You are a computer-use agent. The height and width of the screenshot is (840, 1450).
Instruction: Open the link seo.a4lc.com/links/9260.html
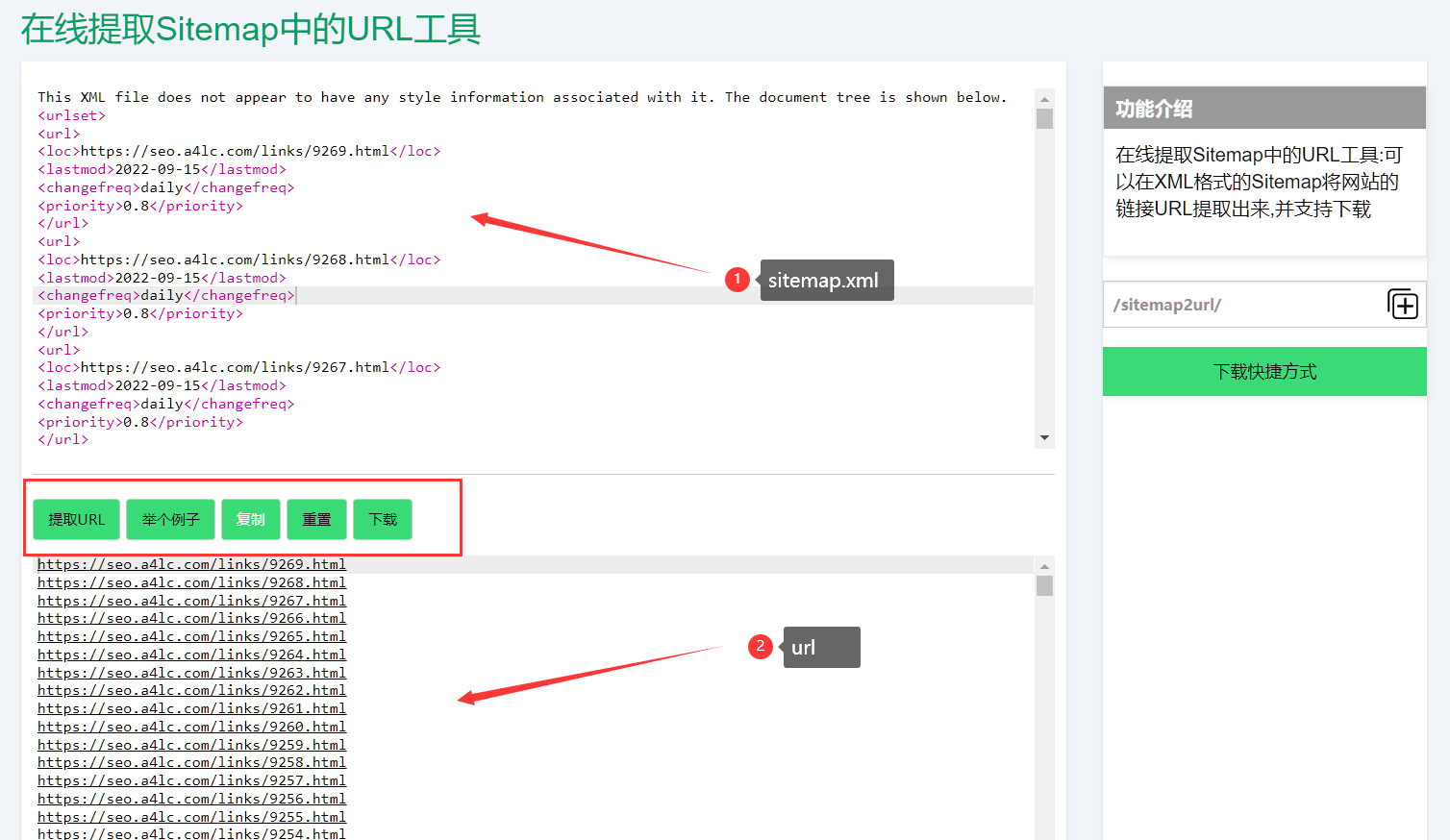pos(191,727)
